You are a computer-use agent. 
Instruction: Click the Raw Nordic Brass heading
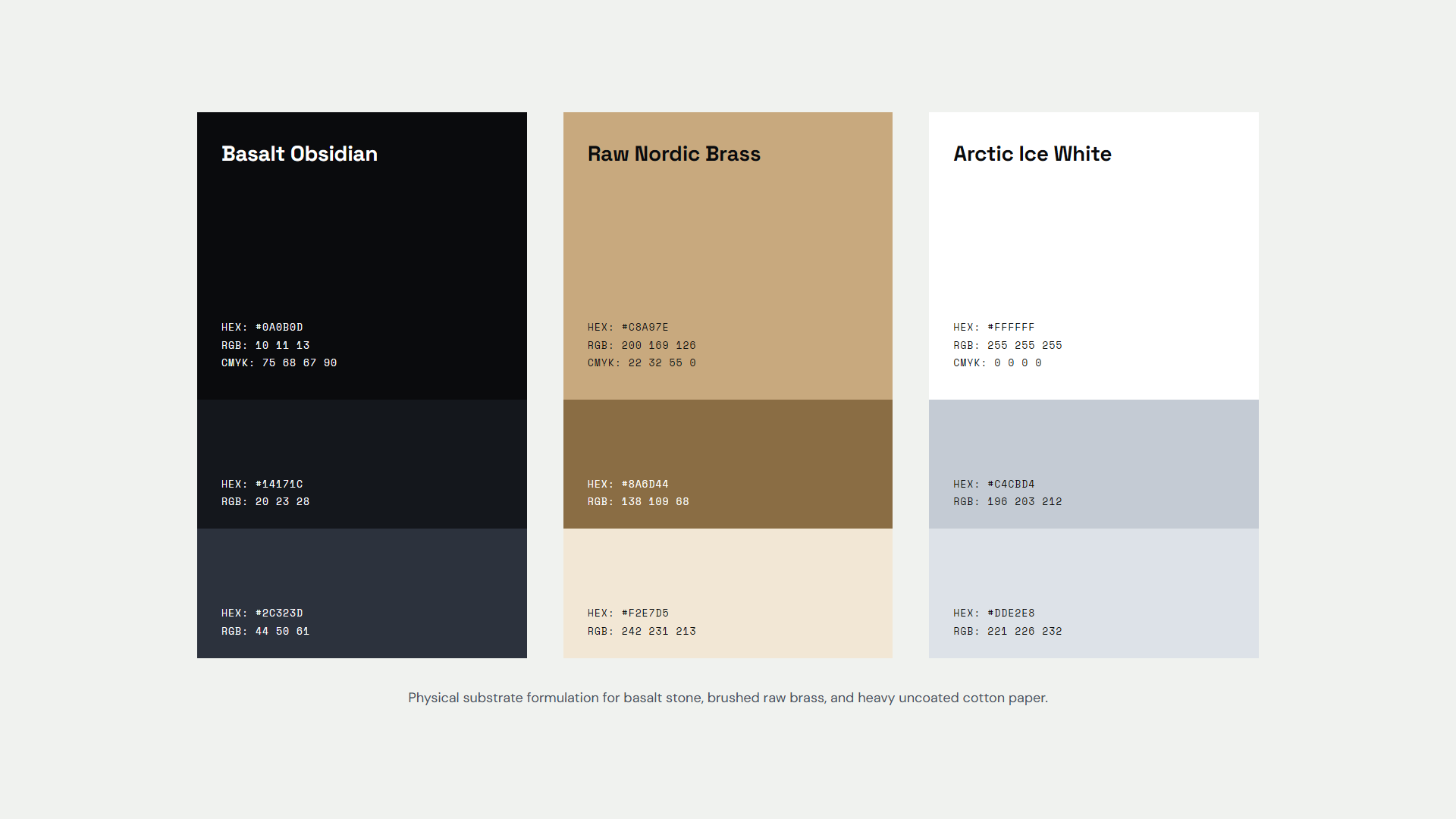673,154
